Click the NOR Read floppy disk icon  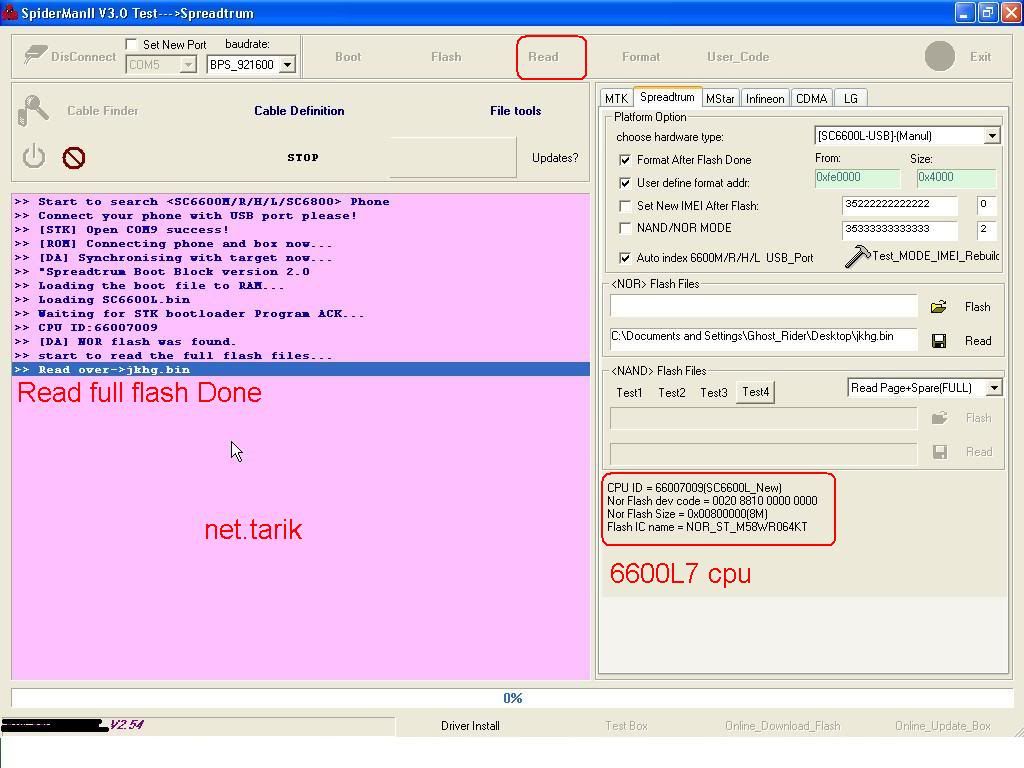[x=939, y=341]
